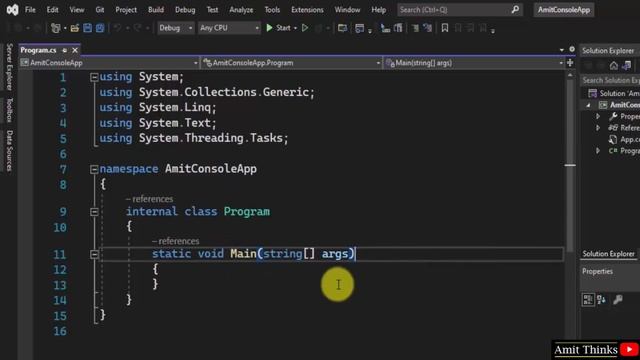Open the AmitConsoleApp project navigation dropdown
The width and height of the screenshot is (640, 360).
[109, 63]
